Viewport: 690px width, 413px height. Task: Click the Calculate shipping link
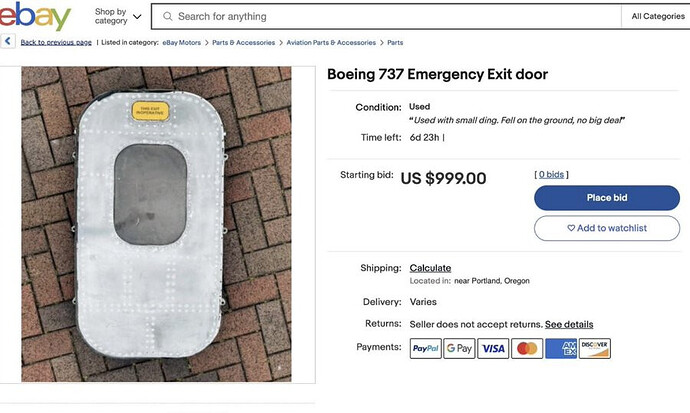coord(430,268)
